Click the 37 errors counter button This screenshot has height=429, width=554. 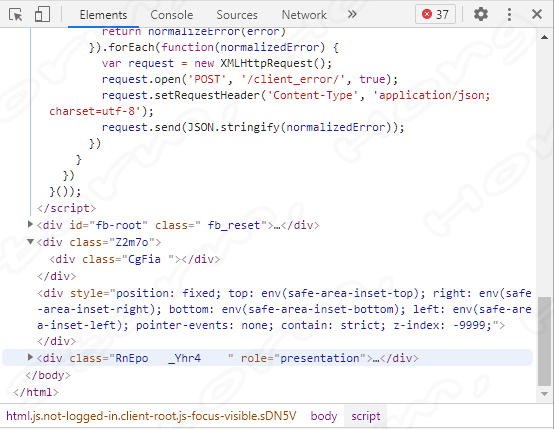tap(435, 14)
